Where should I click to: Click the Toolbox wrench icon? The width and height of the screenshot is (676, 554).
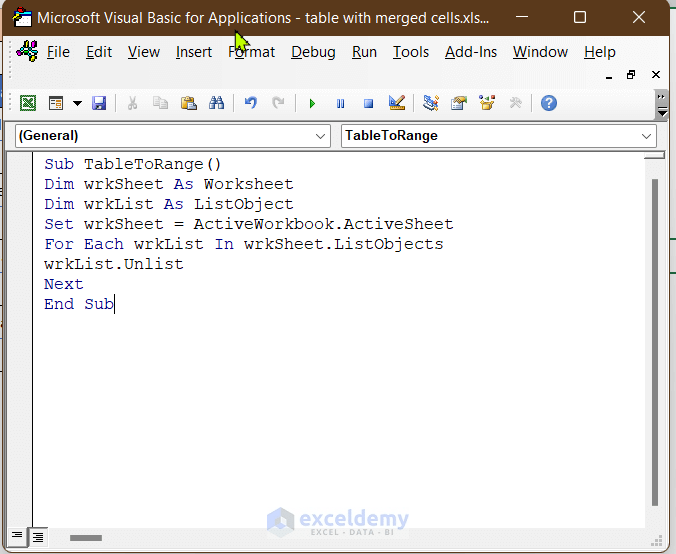(515, 103)
